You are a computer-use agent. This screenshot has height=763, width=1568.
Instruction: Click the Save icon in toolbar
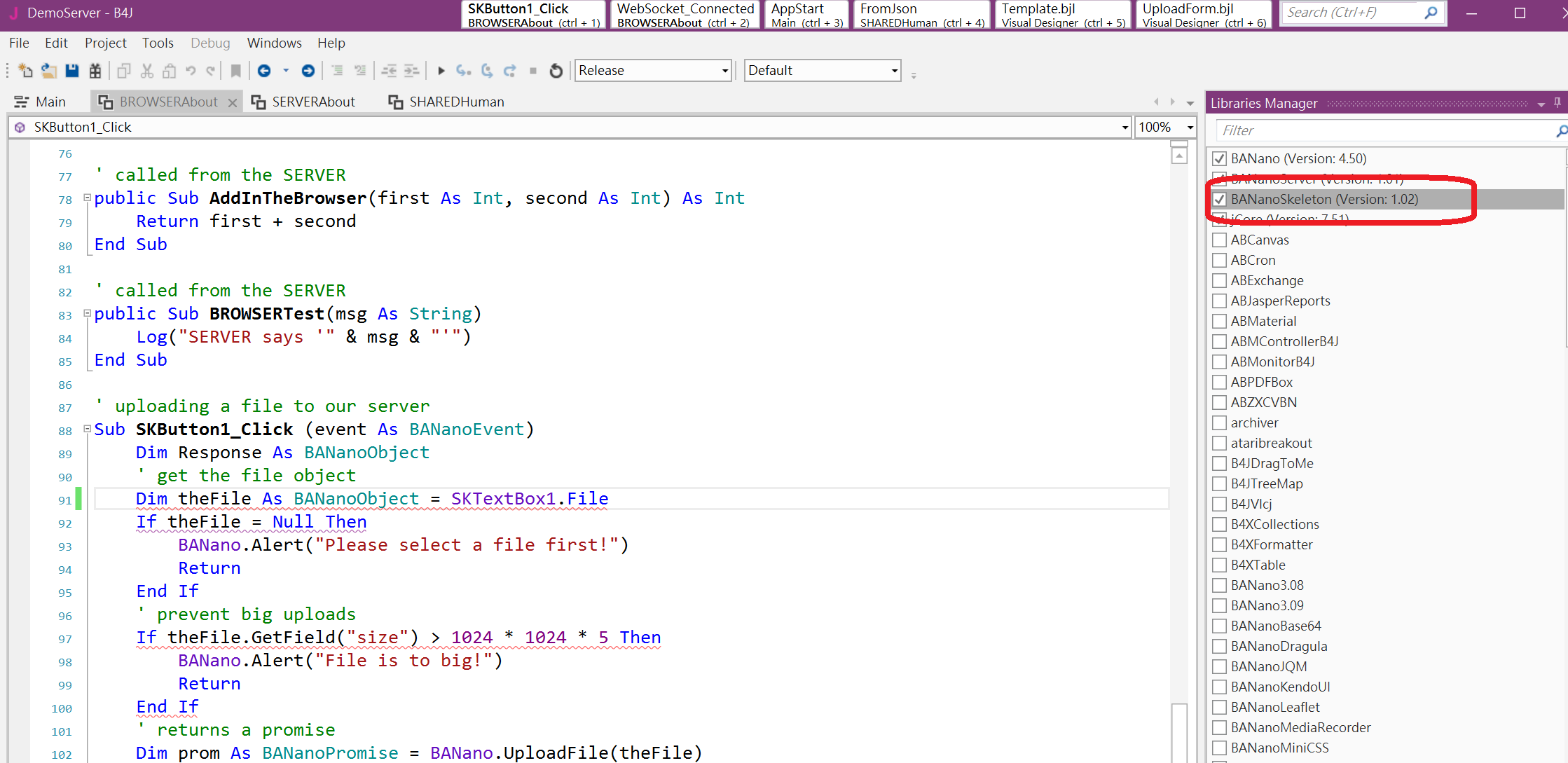[72, 71]
